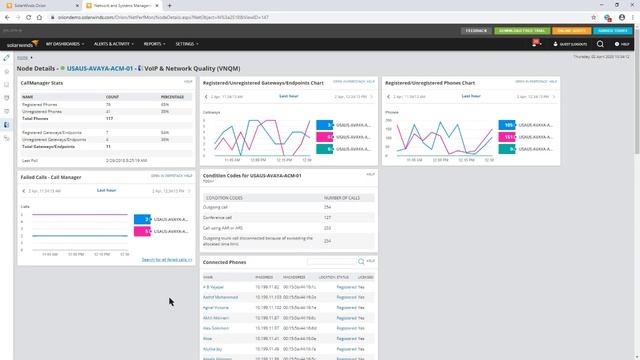Go to next time period in Phones chart
640x360 pixels.
coord(554,97)
